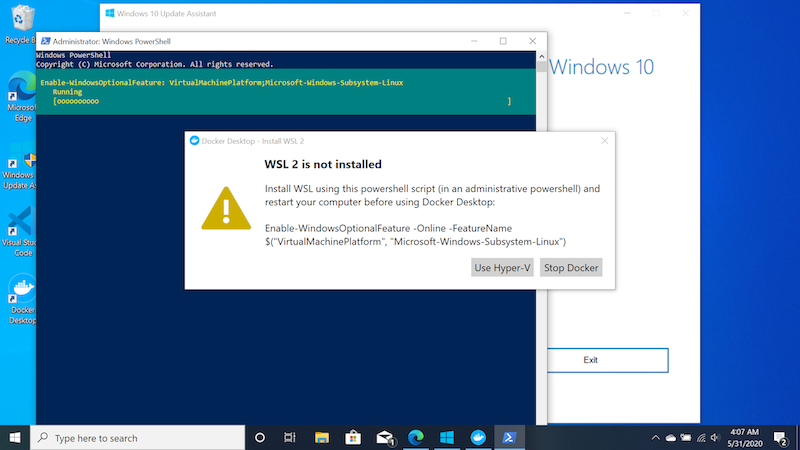The image size is (800, 450).
Task: Close the PowerShell window
Action: point(533,41)
